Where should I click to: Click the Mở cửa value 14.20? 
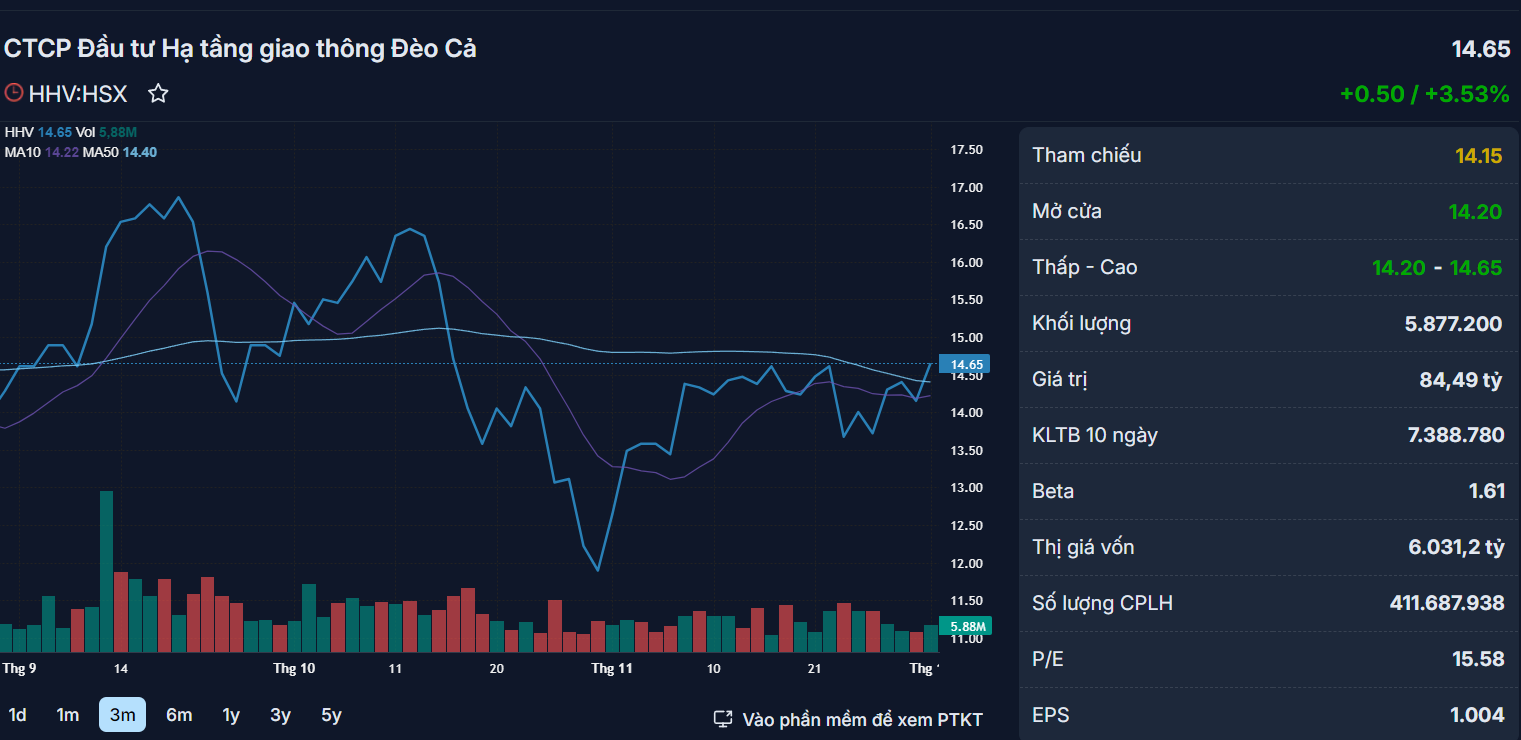[x=1476, y=211]
